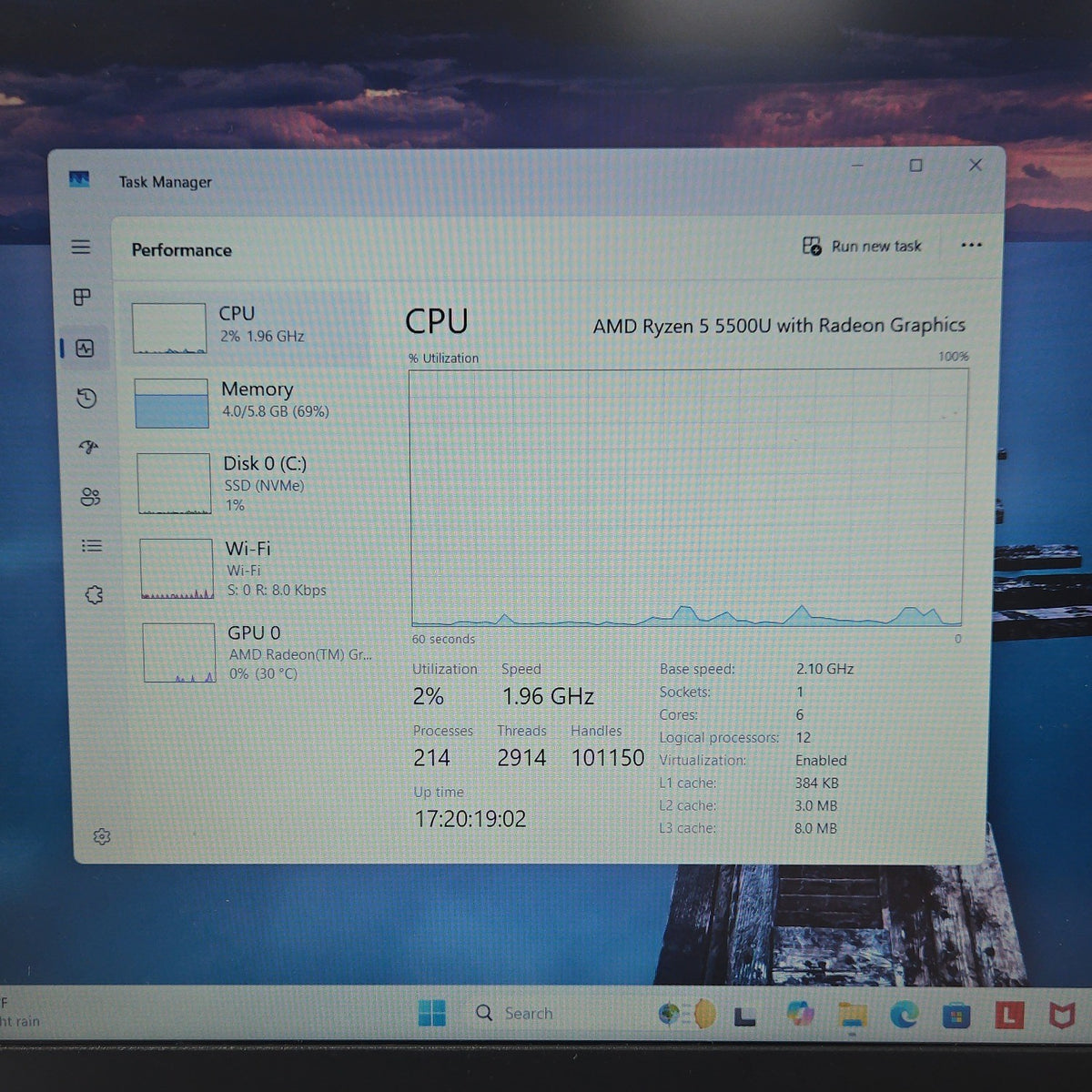Click the Task Manager title bar icon
This screenshot has width=1092, height=1092.
(79, 179)
